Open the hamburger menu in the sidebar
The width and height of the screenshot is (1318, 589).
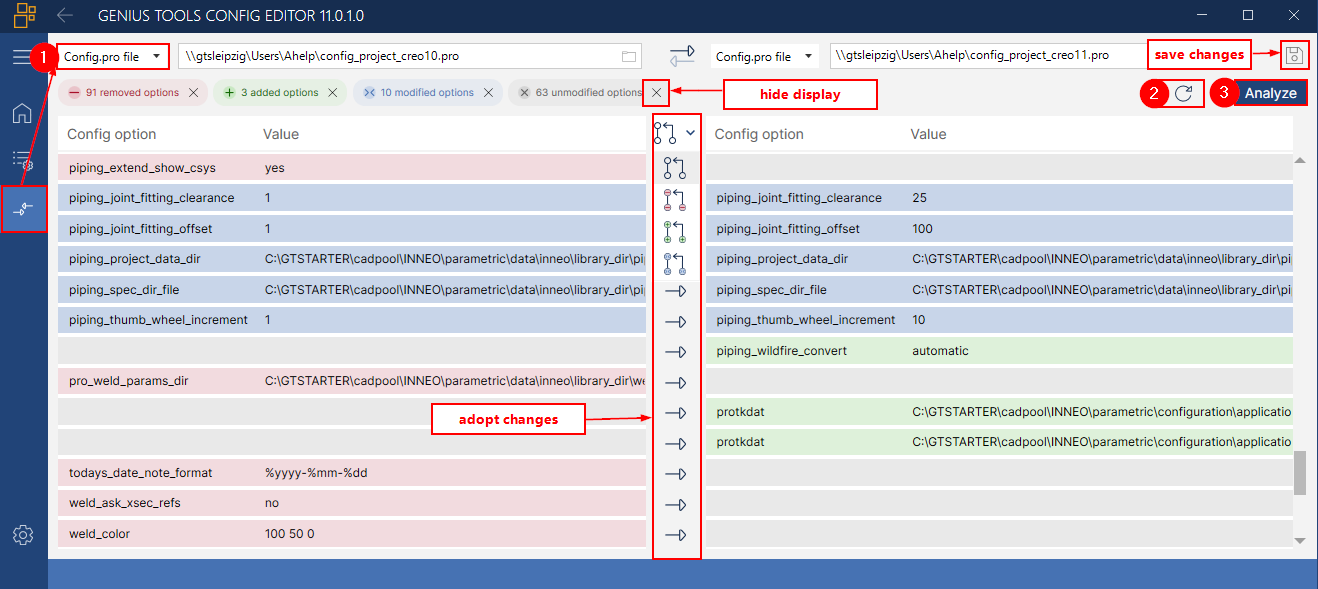(x=22, y=57)
